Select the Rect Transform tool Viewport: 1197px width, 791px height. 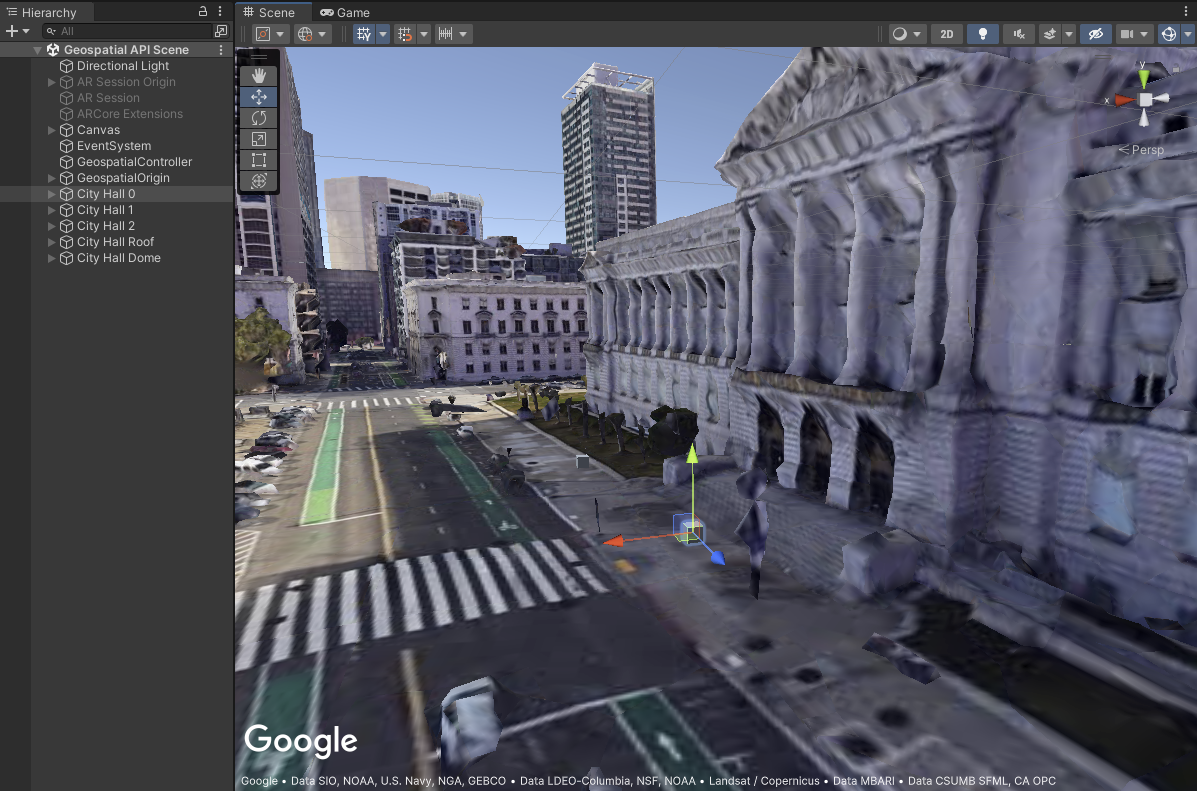coord(259,159)
